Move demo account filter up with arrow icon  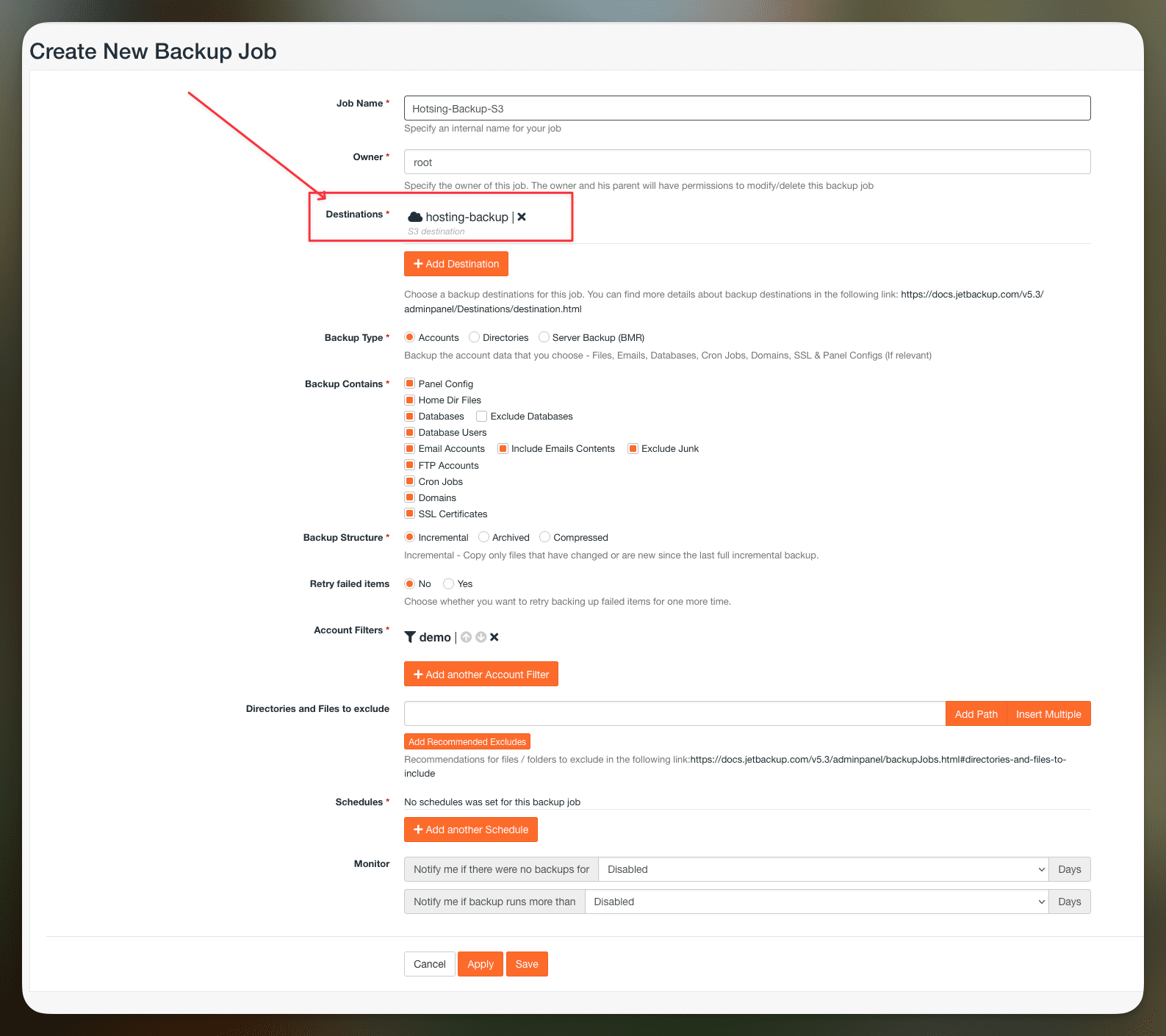(x=466, y=637)
